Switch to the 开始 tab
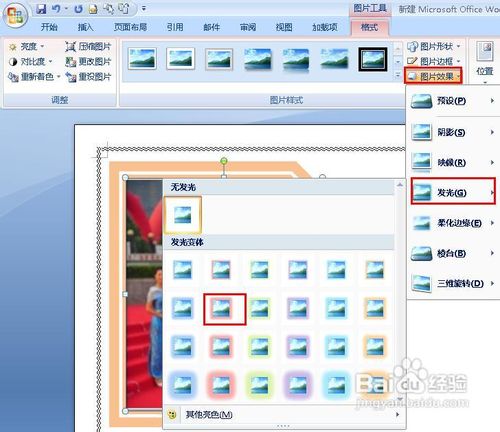Viewport: 500px width, 432px height. [x=49, y=27]
